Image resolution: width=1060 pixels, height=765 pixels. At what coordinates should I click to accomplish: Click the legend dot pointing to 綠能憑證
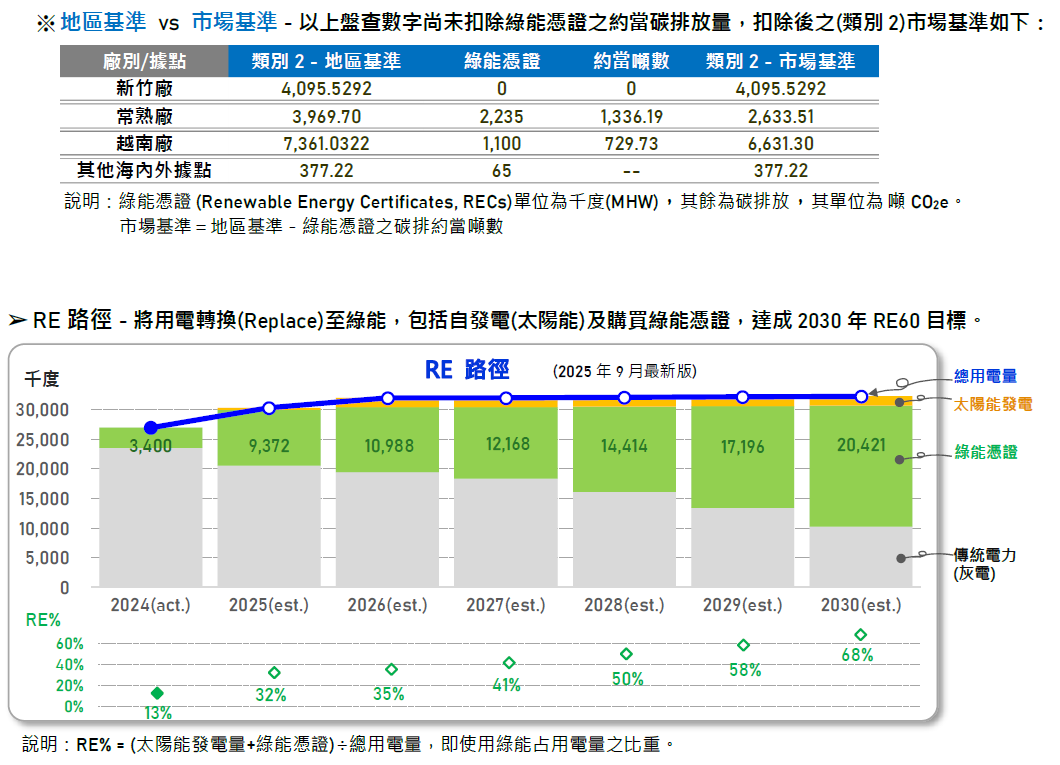pyautogui.click(x=901, y=459)
